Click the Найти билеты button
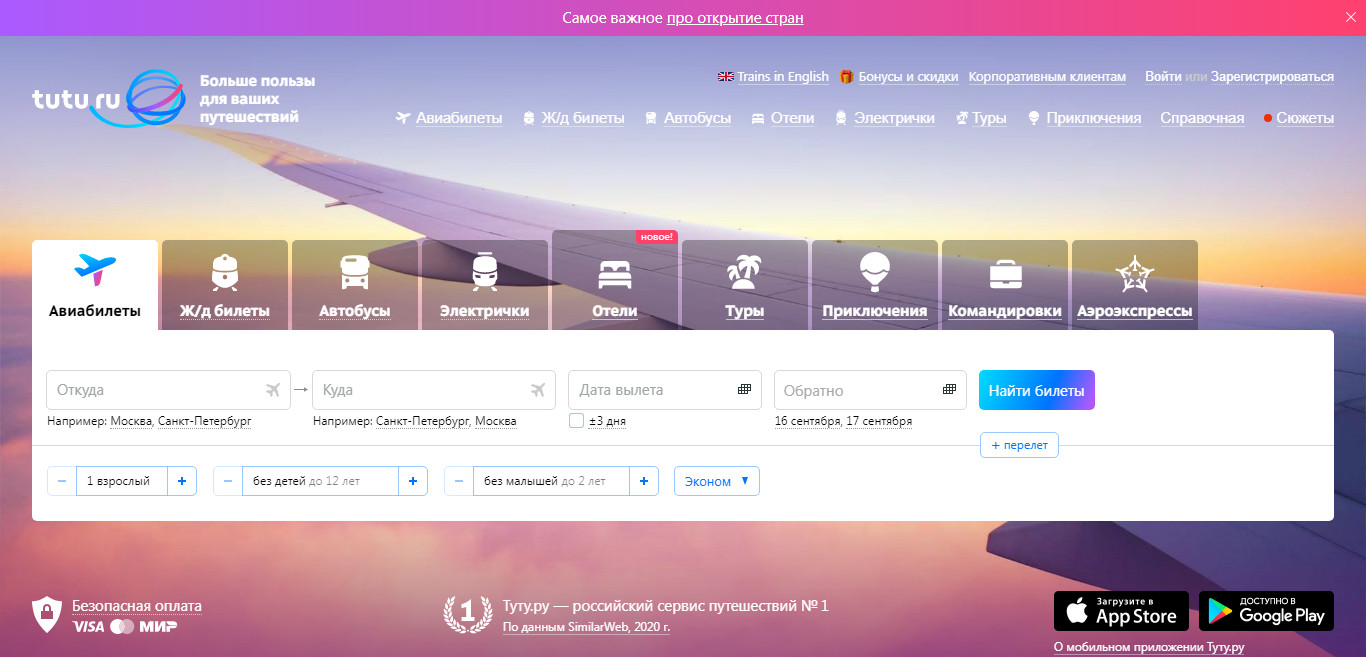Image resolution: width=1366 pixels, height=657 pixels. point(1037,390)
